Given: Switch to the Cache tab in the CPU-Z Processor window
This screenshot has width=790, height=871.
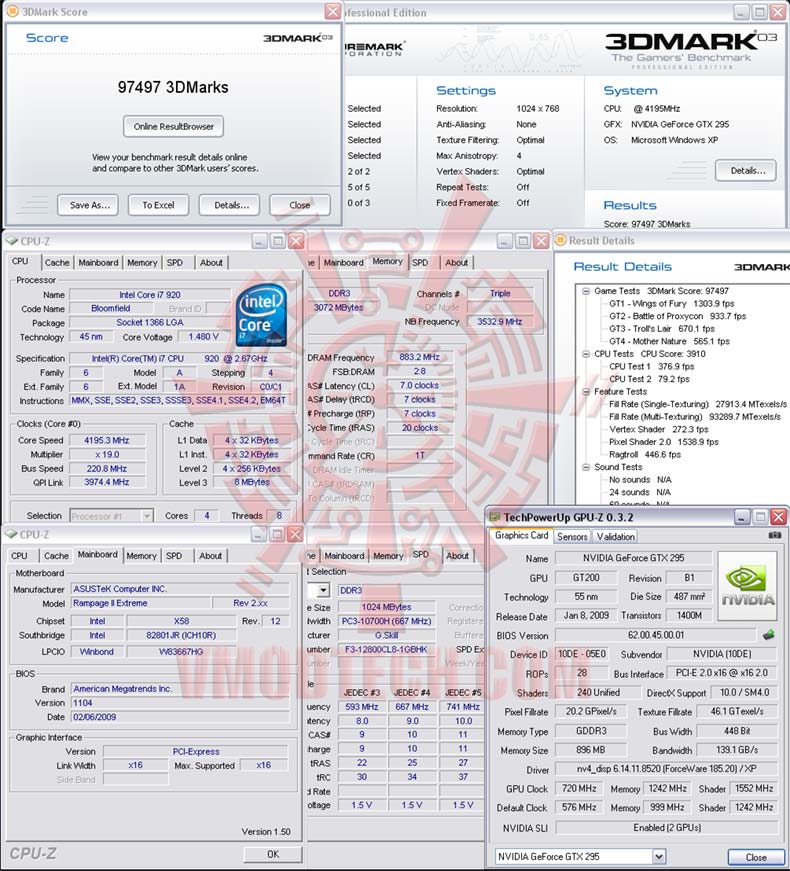Looking at the screenshot, I should click(x=57, y=263).
